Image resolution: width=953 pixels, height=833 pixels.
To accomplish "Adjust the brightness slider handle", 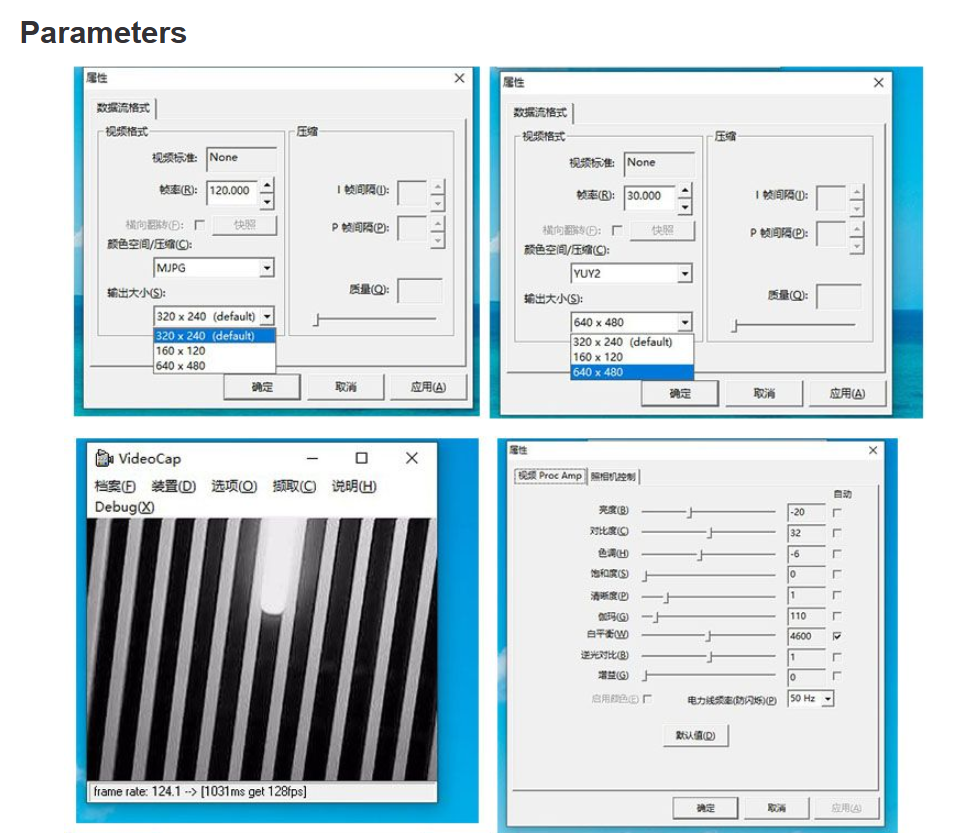I will tap(690, 513).
